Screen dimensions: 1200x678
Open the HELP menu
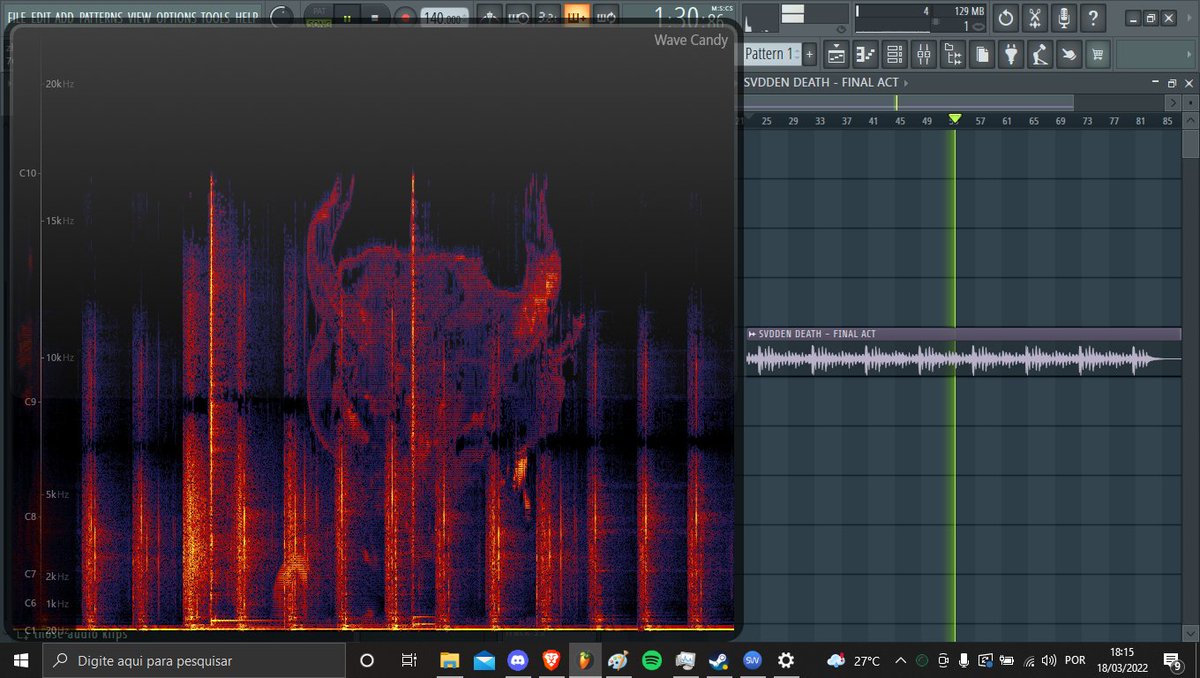tap(247, 17)
